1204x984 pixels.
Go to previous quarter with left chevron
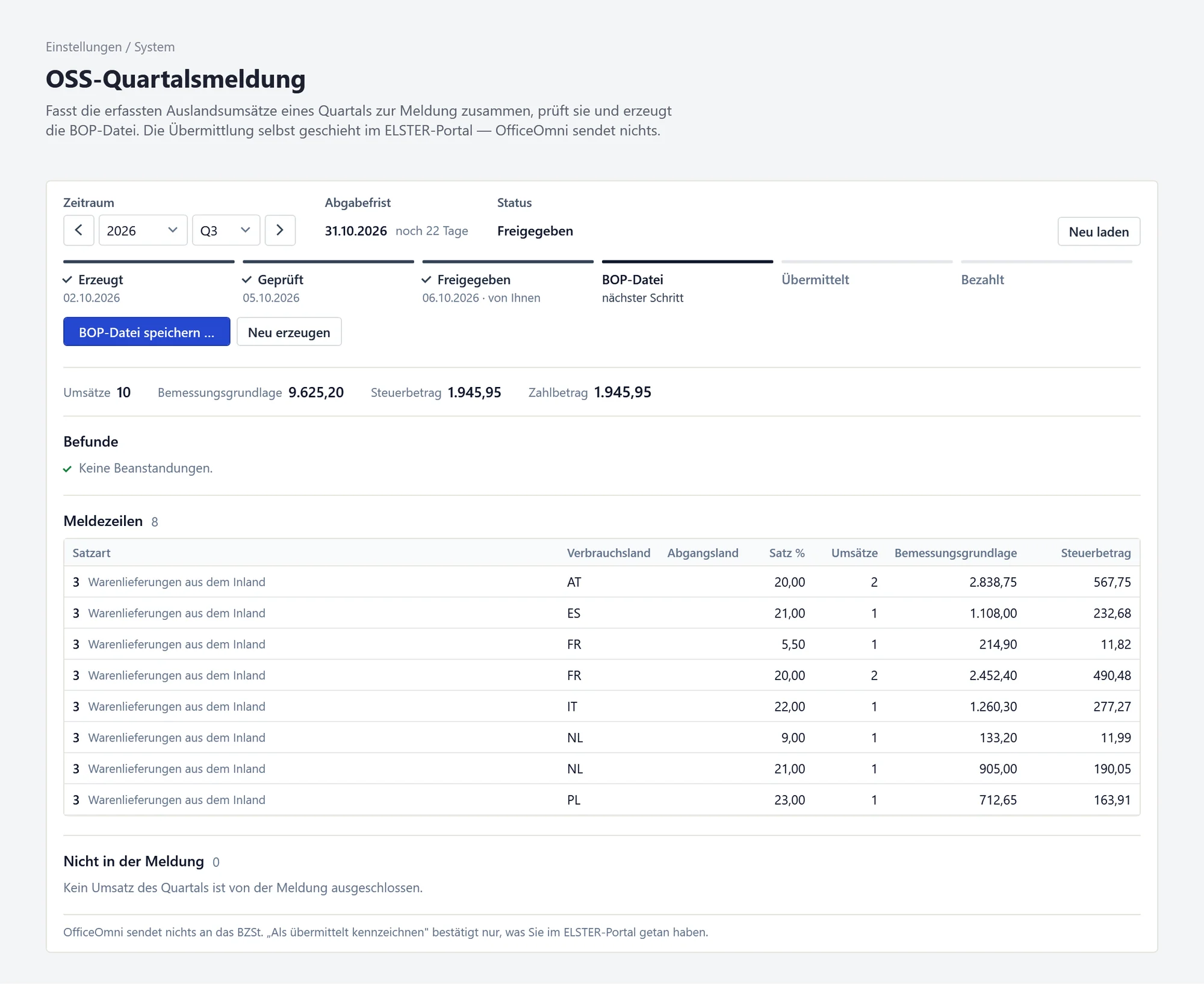[78, 231]
